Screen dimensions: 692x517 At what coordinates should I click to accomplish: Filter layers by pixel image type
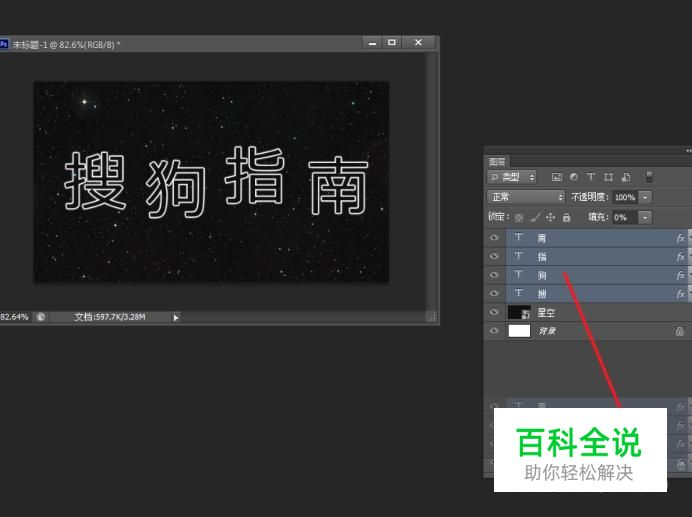[x=557, y=177]
